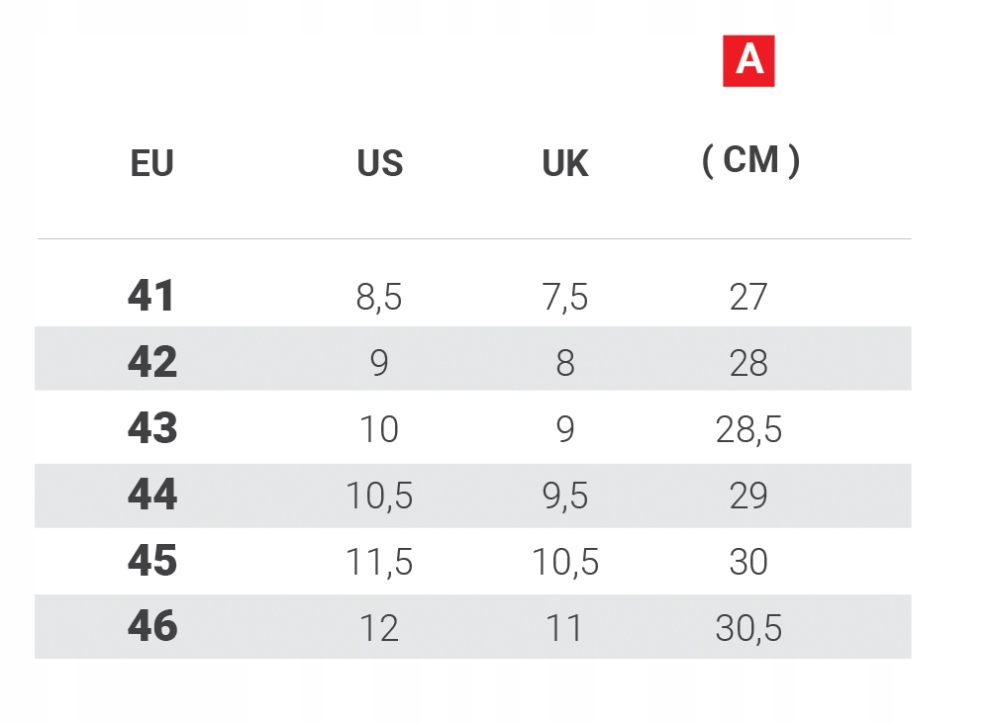This screenshot has width=994, height=724.
Task: Click the ( CM ) column header
Action: [750, 160]
